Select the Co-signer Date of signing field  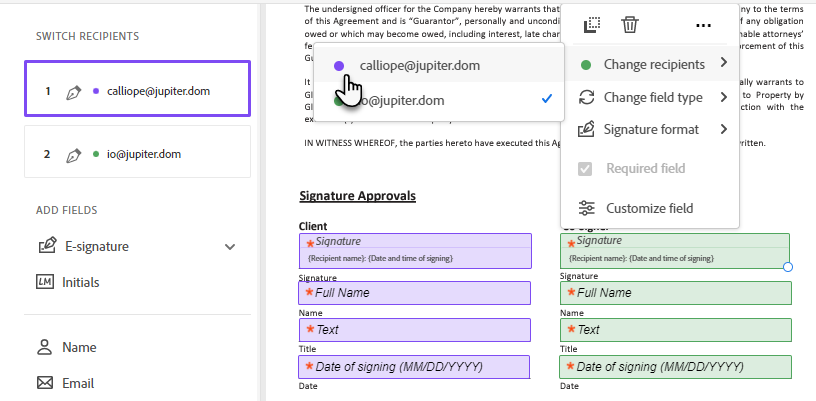[675, 367]
